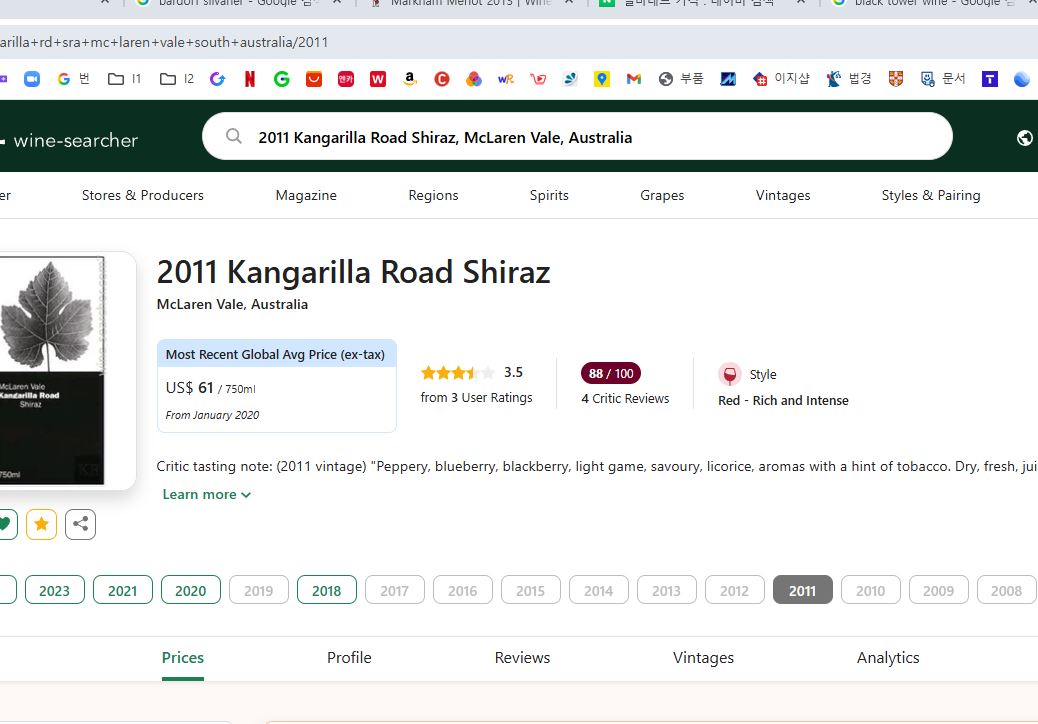1038x724 pixels.
Task: Click the 3.5 star rating
Action: [x=471, y=373]
